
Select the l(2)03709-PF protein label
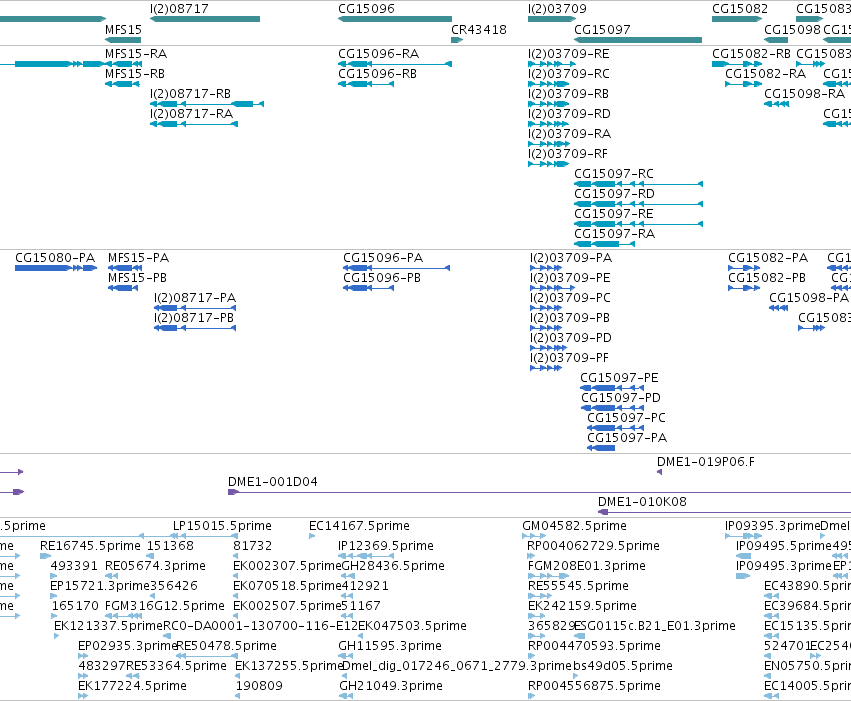point(569,358)
